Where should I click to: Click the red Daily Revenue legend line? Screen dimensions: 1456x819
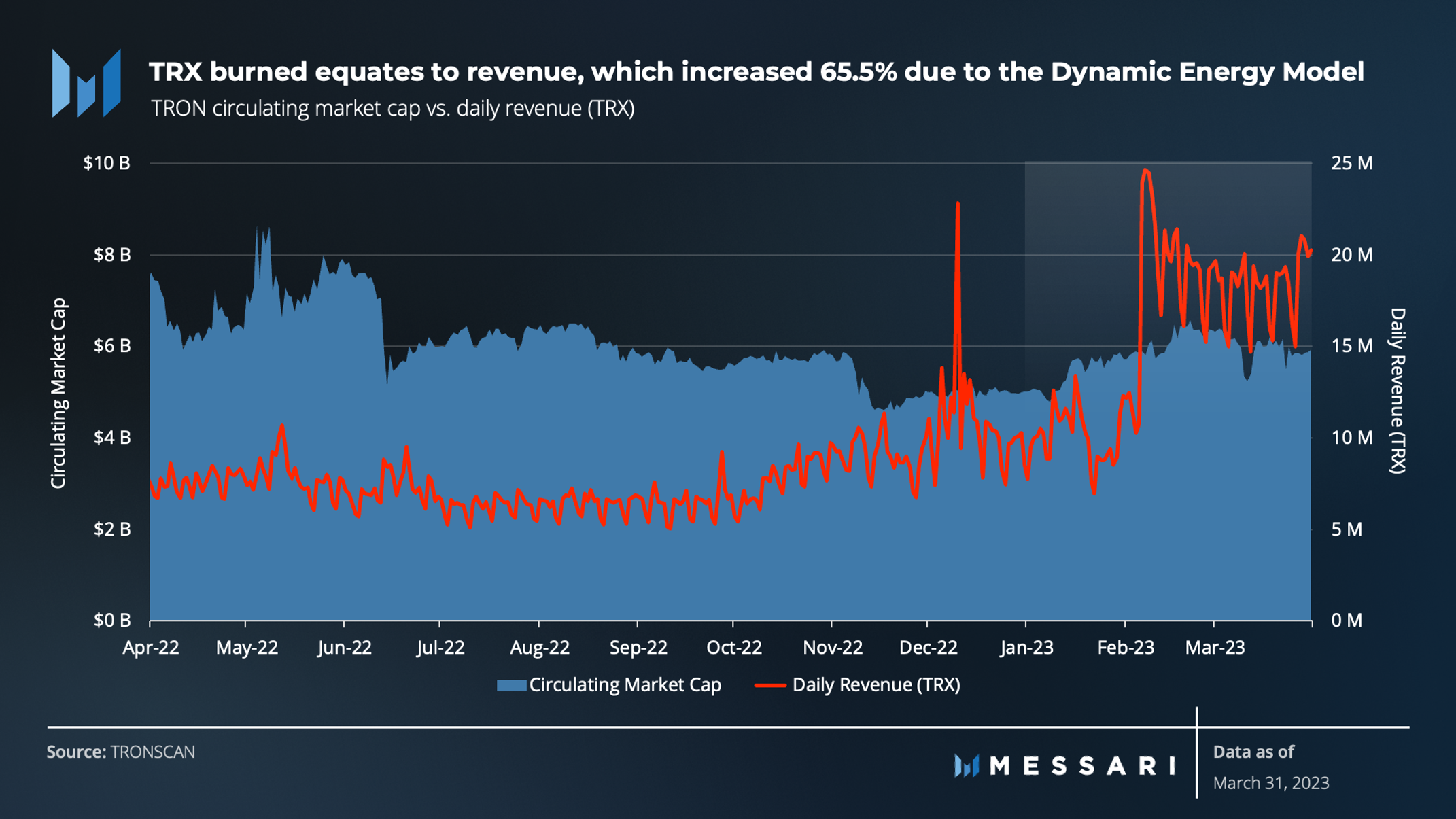tap(770, 685)
